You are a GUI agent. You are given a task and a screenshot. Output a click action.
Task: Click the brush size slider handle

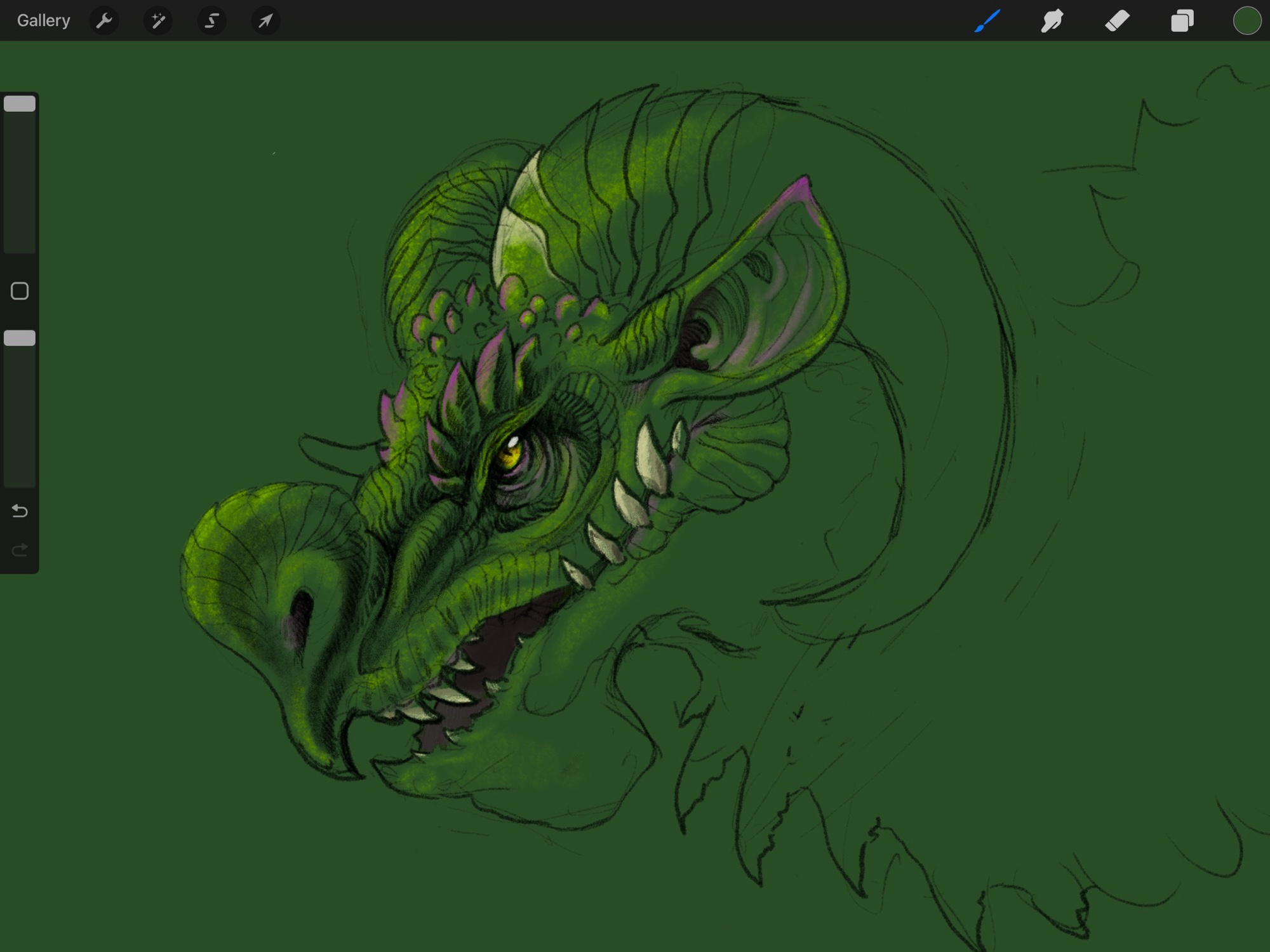[x=20, y=104]
